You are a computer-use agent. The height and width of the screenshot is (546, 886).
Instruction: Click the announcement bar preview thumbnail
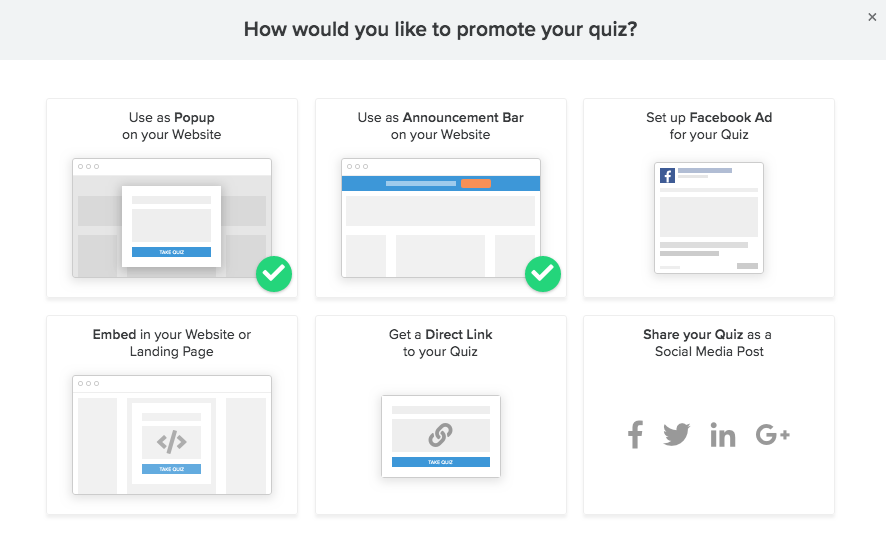440,217
